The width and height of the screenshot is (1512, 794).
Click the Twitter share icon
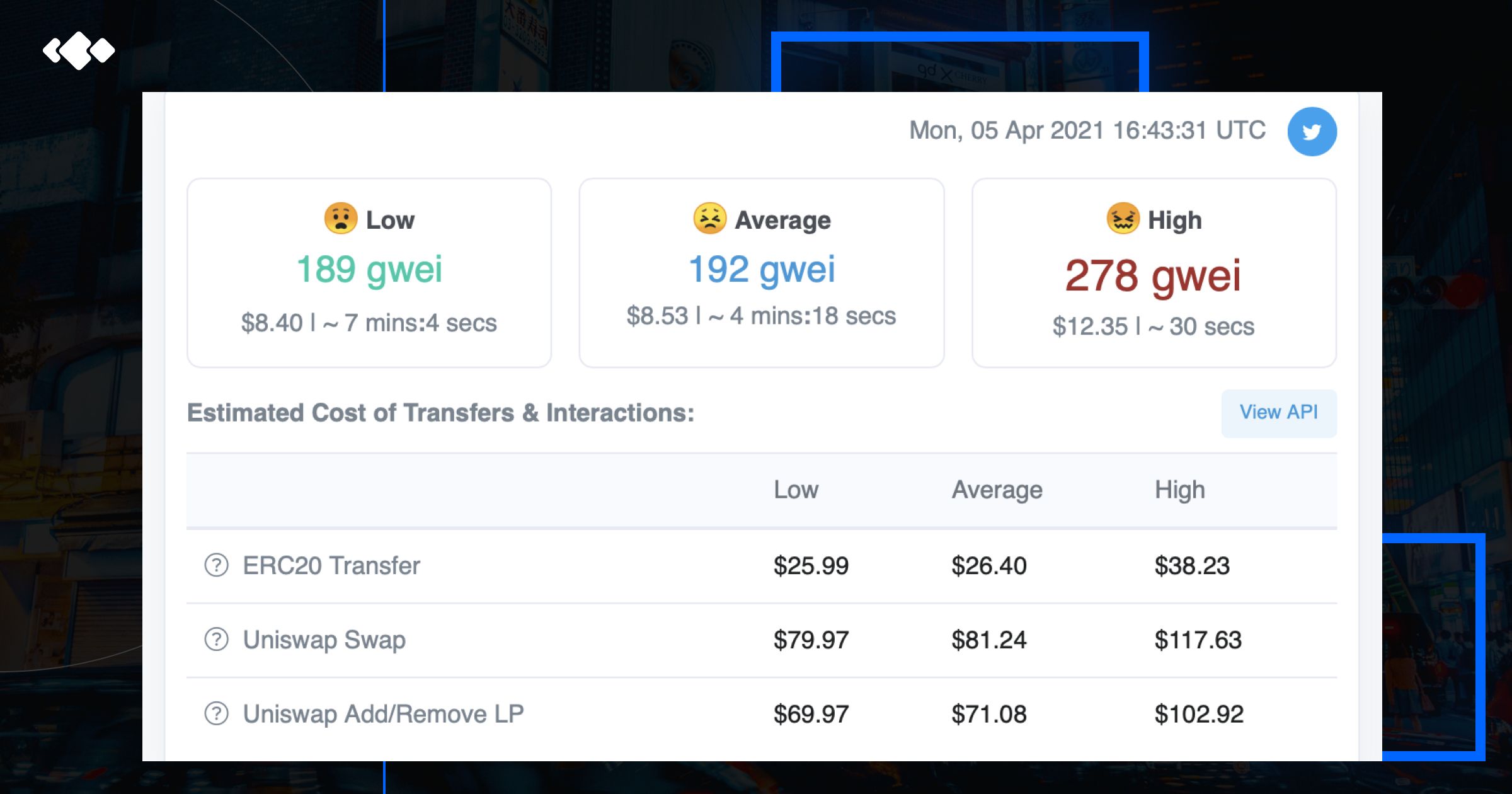(1312, 132)
